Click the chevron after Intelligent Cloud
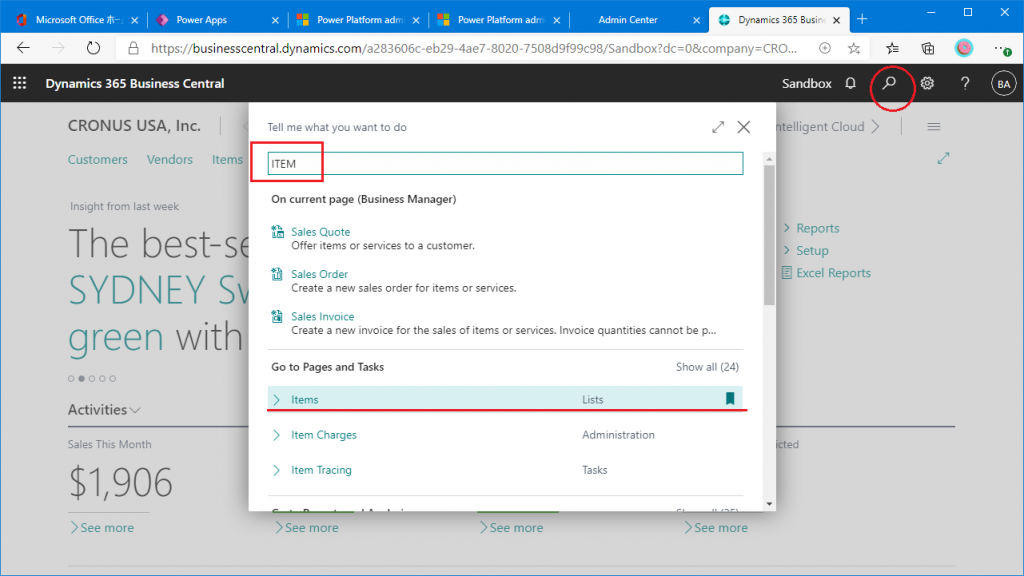 [x=876, y=127]
